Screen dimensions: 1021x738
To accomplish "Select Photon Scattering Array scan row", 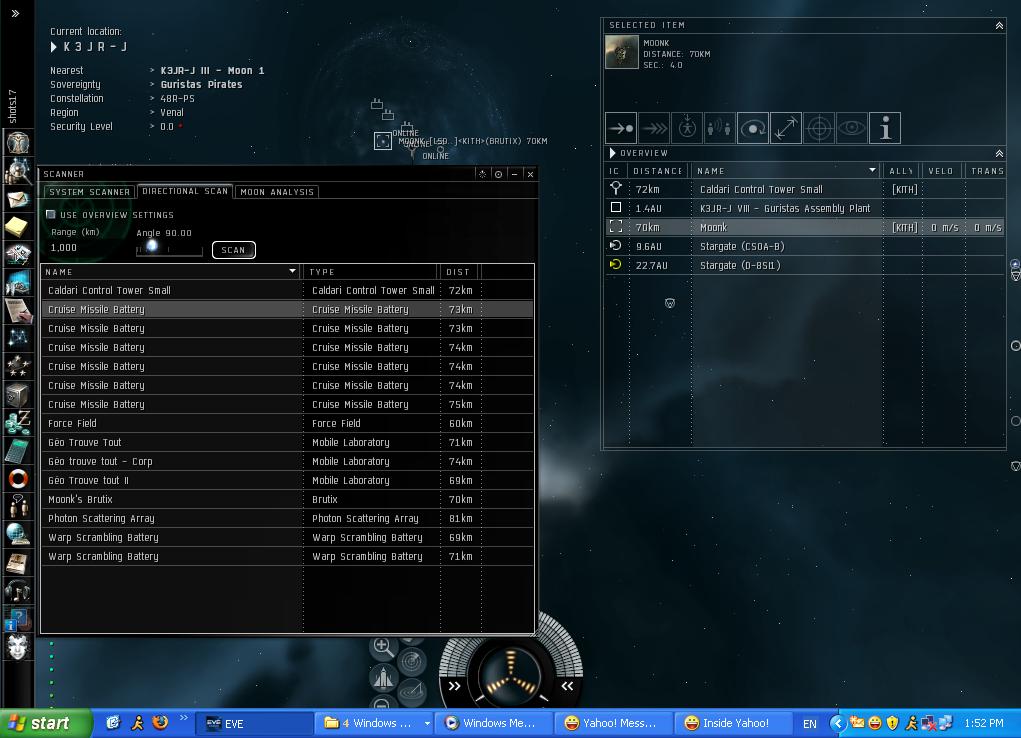I will 287,518.
